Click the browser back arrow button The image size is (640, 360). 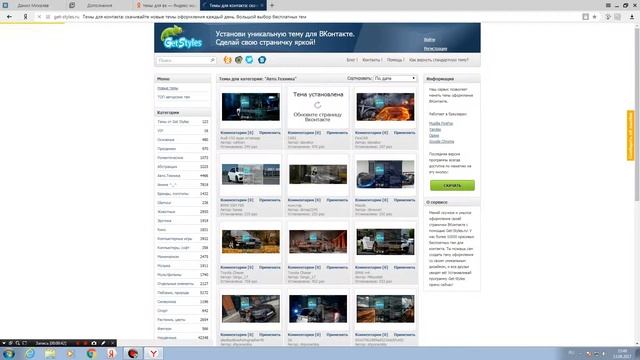coord(9,17)
